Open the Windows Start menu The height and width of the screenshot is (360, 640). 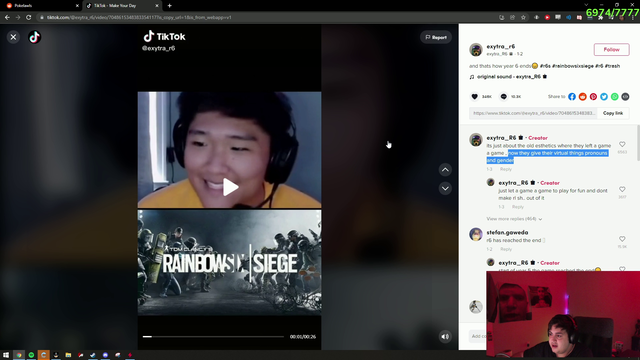click(x=6, y=355)
